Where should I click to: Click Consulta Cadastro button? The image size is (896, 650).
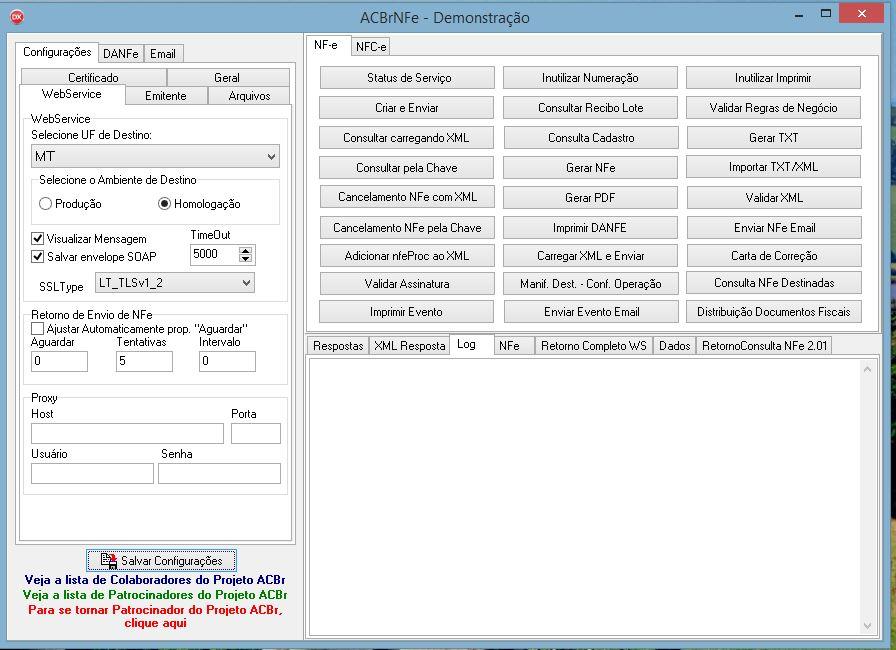590,138
